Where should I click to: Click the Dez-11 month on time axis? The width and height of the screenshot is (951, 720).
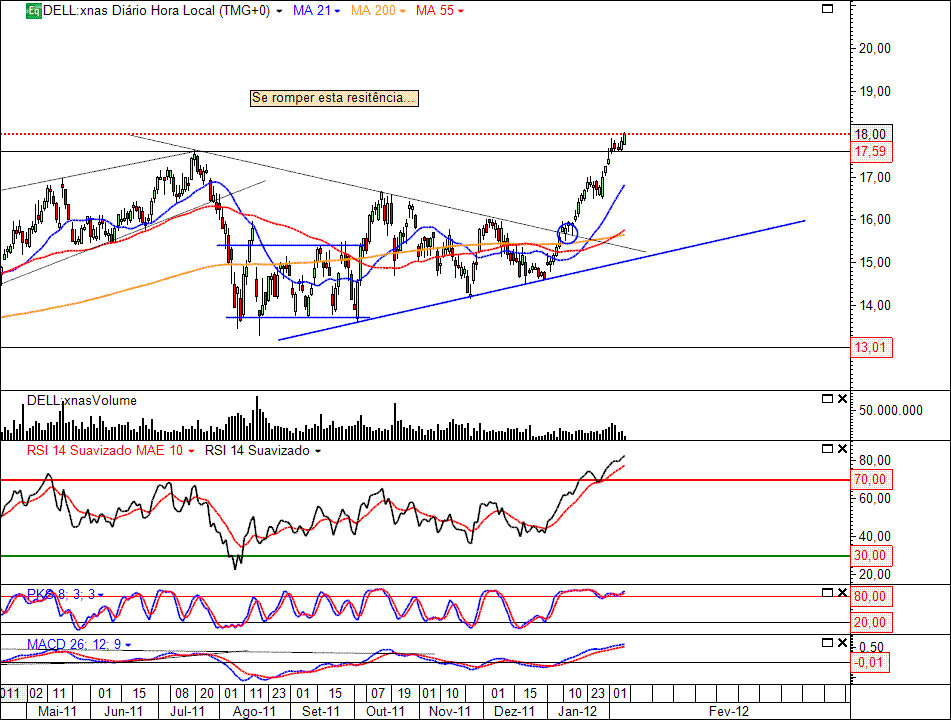(514, 712)
